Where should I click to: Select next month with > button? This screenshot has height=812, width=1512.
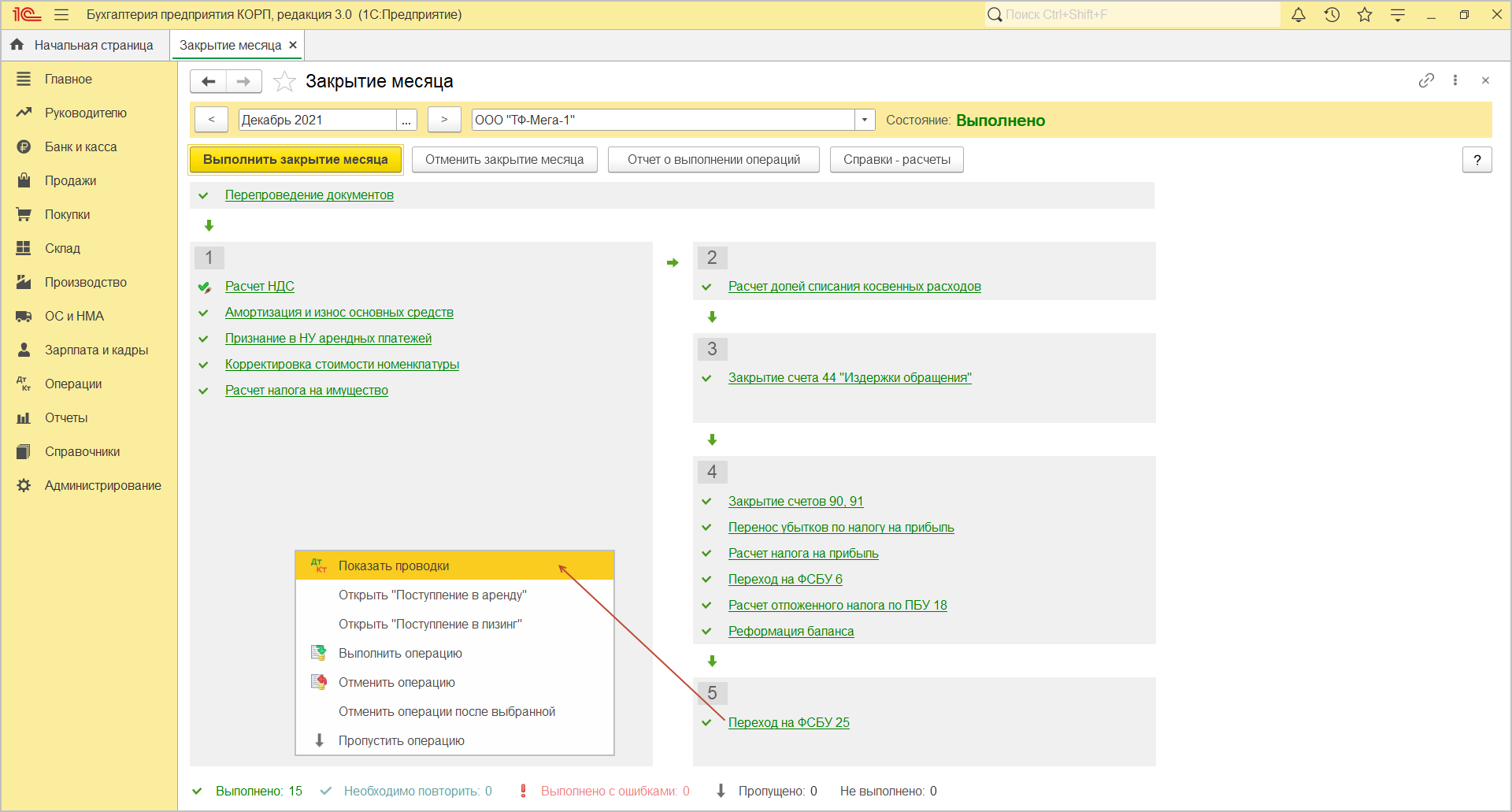[x=444, y=120]
